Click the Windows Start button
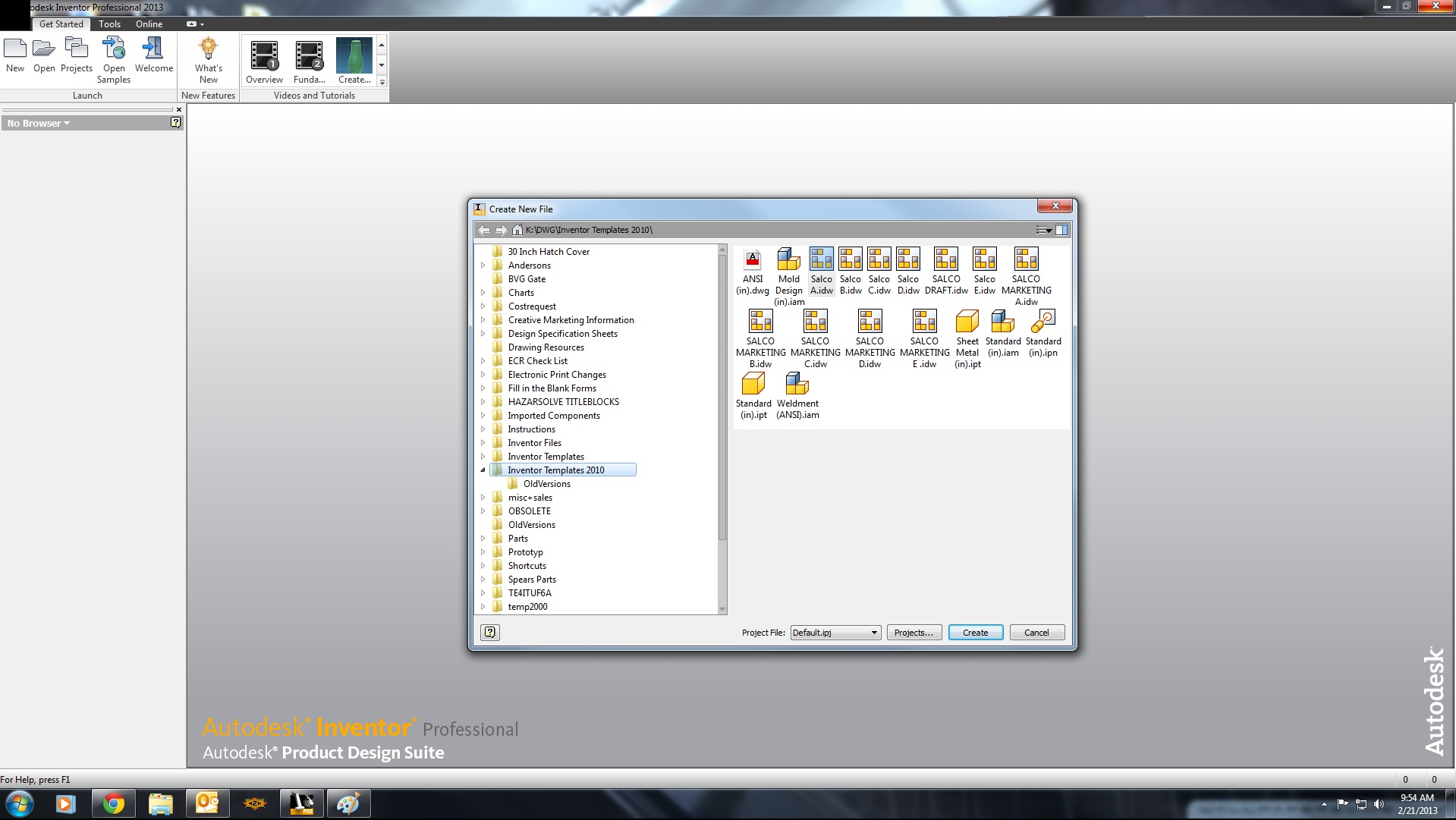The image size is (1456, 820). [19, 804]
